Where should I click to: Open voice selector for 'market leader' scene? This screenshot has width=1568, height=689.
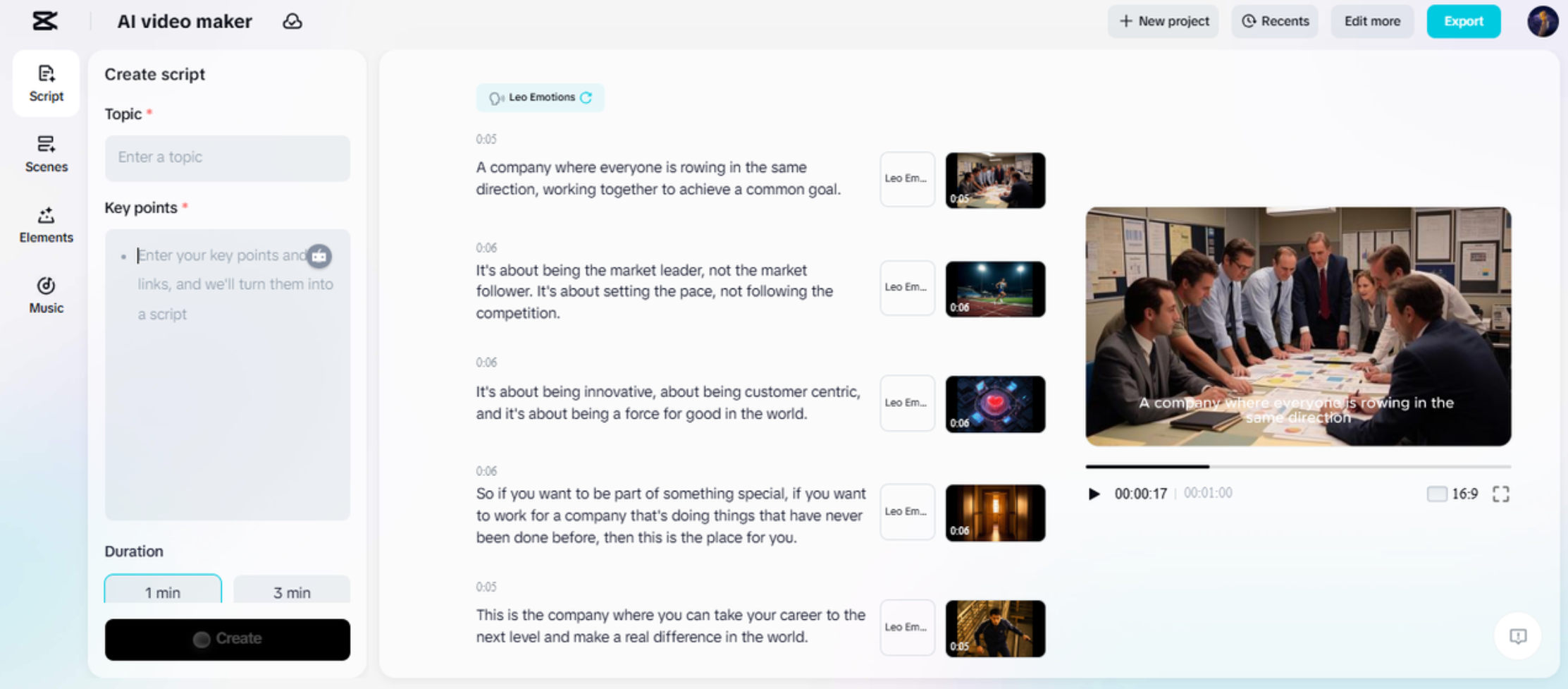click(x=908, y=288)
